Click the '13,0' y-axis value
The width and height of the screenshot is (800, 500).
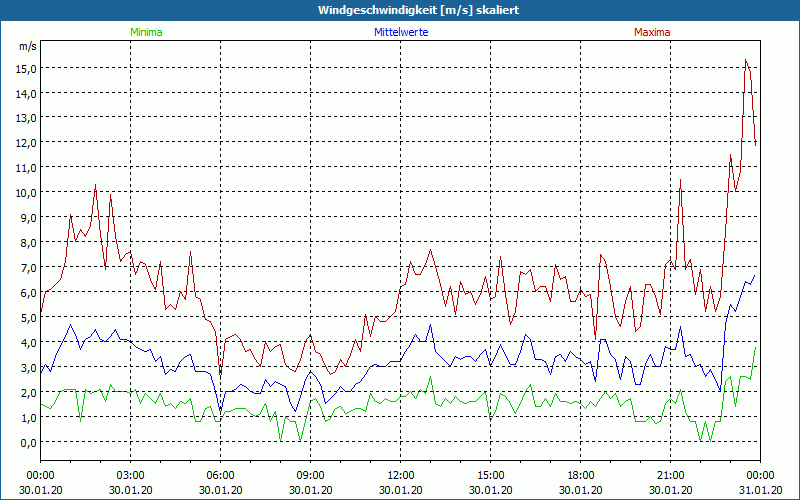[26, 118]
